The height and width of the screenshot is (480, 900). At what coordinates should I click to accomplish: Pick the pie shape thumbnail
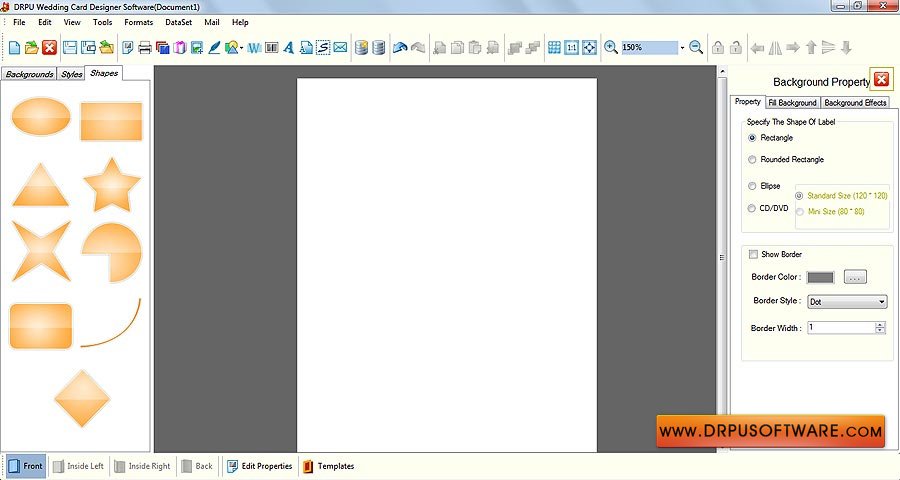coord(112,253)
